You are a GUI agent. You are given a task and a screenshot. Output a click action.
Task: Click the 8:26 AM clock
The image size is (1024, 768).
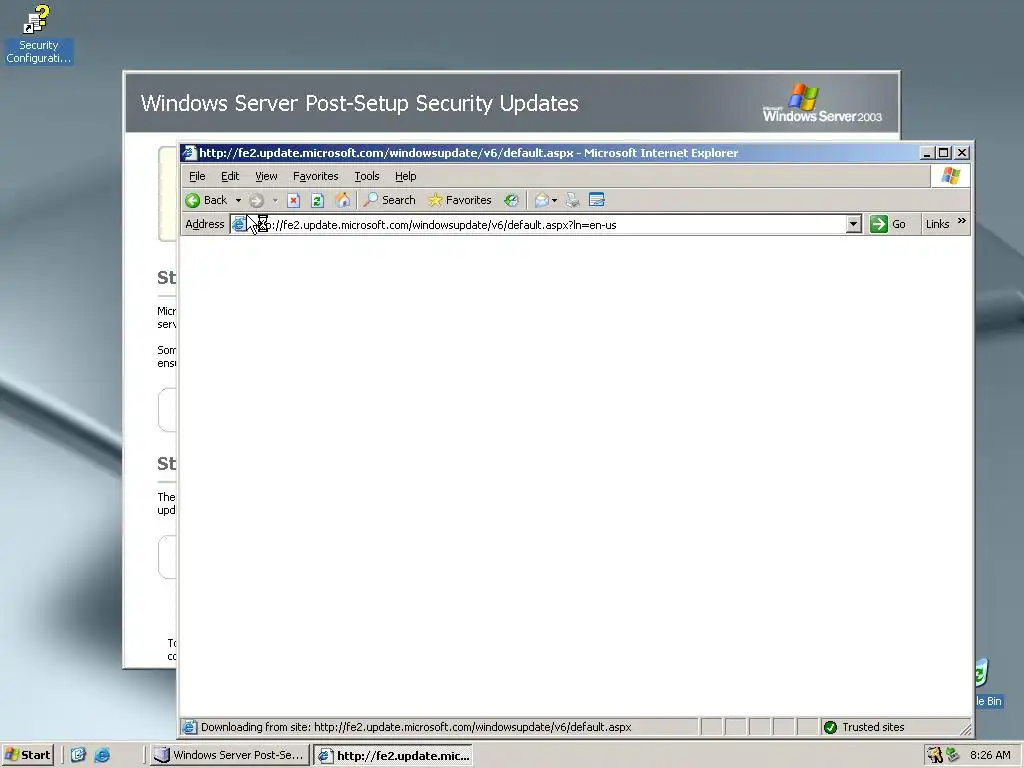point(990,756)
